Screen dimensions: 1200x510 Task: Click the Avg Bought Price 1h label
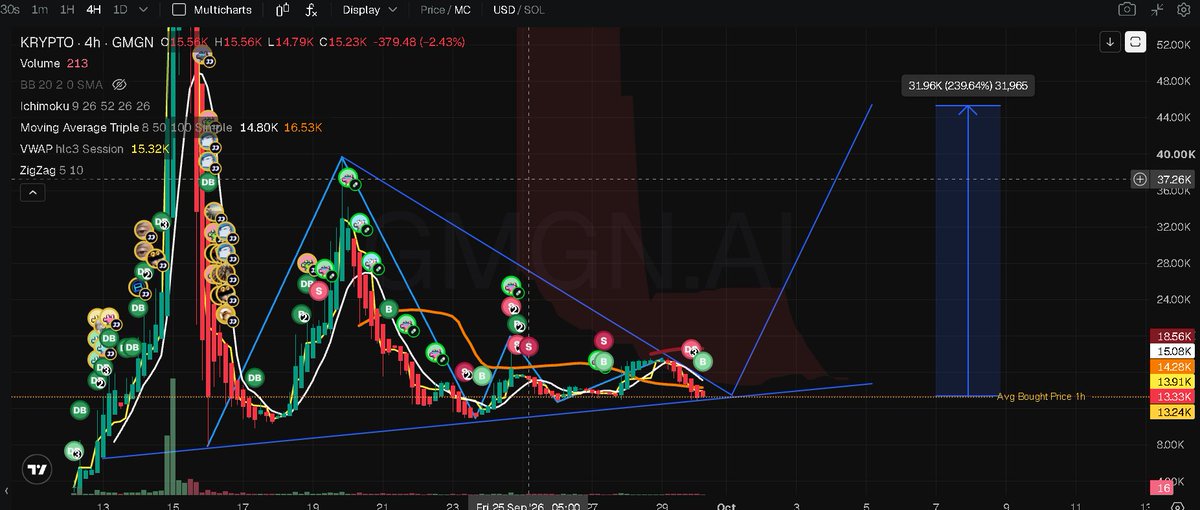(1041, 397)
